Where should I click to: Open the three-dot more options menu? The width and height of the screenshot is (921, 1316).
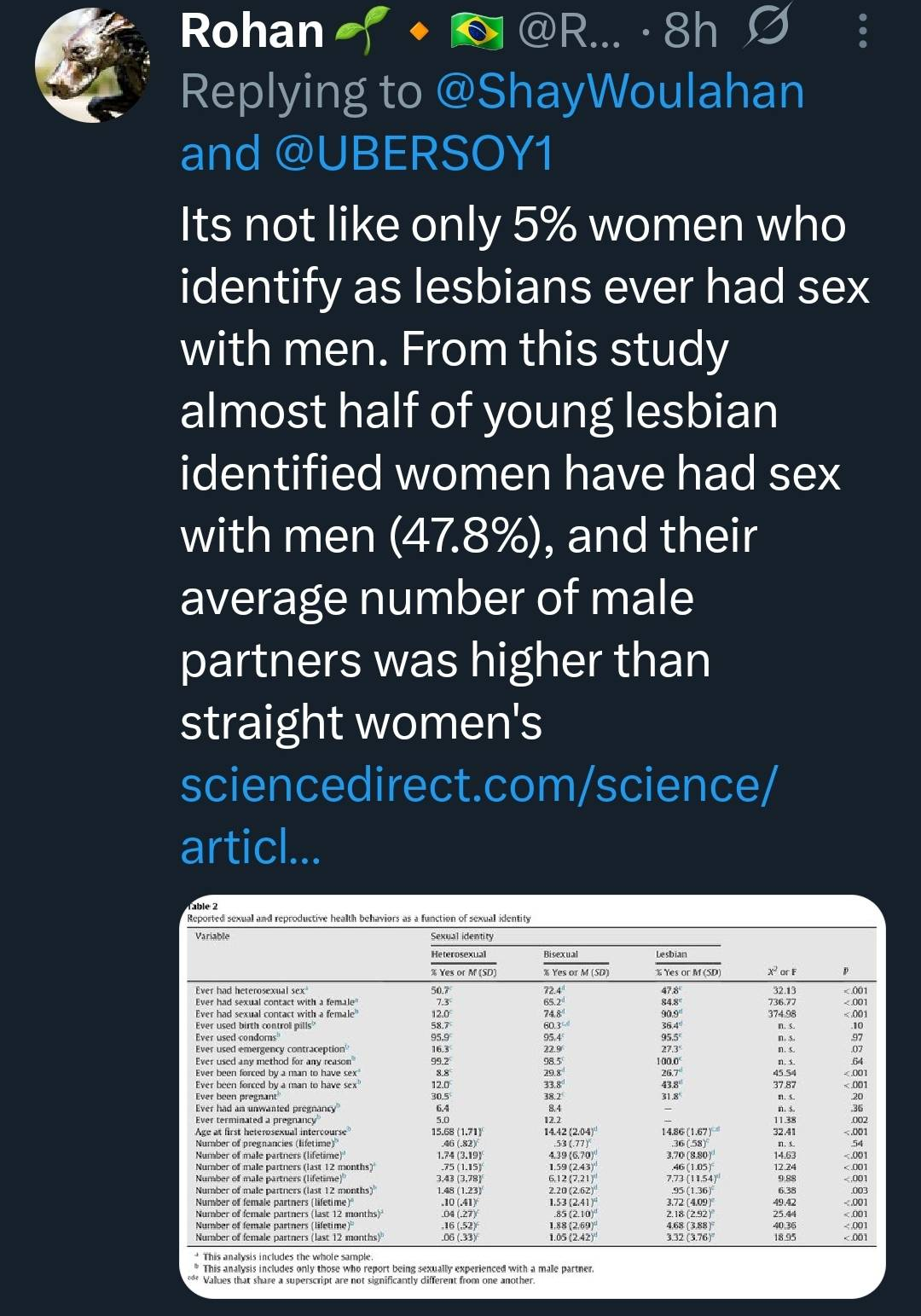pyautogui.click(x=862, y=32)
